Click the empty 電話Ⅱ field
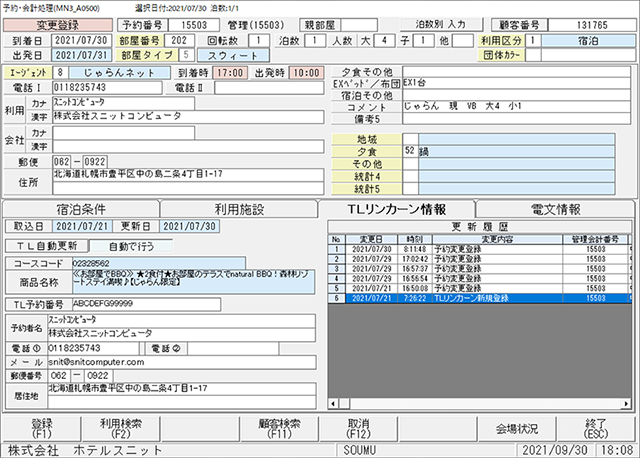 pyautogui.click(x=269, y=87)
